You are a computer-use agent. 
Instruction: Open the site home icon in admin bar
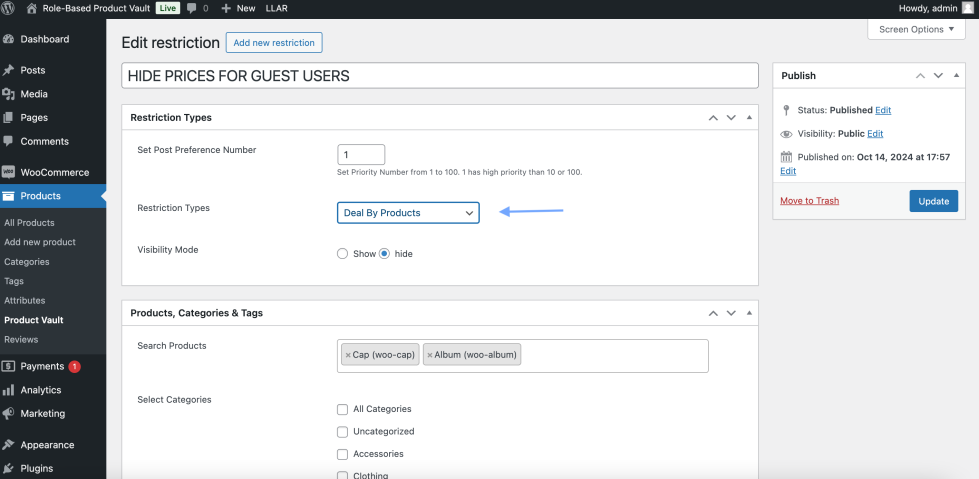(32, 8)
